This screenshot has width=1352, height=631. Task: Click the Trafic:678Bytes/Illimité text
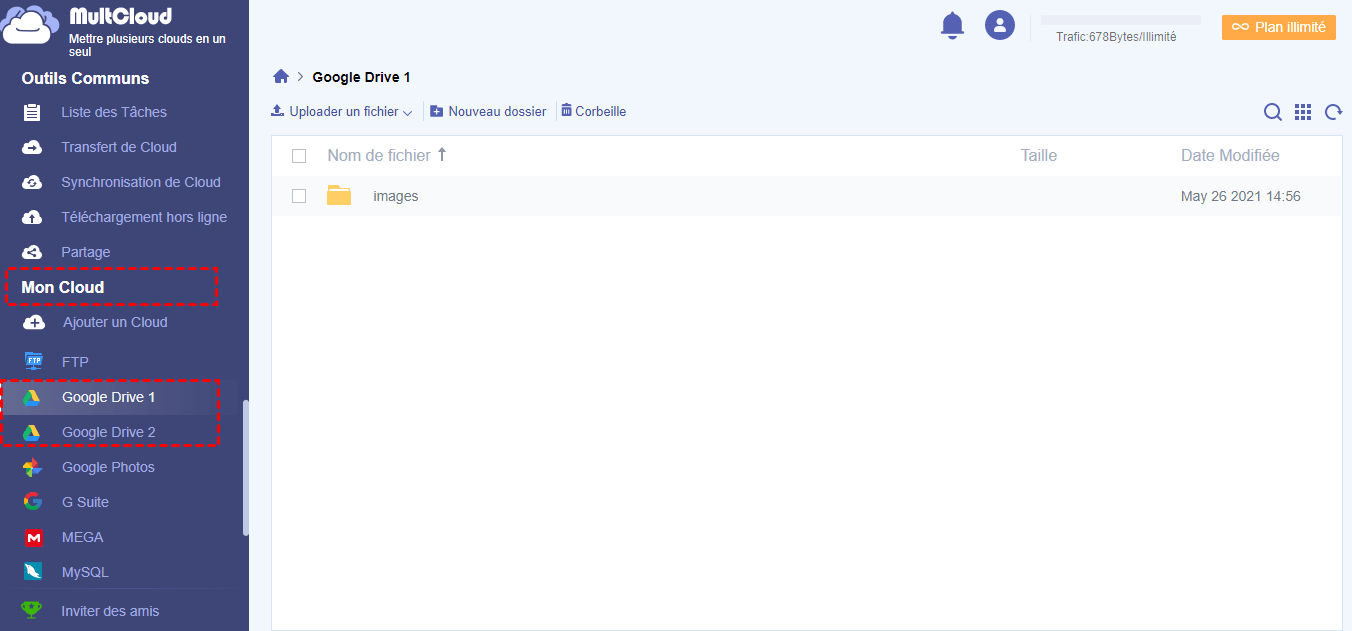(1116, 36)
